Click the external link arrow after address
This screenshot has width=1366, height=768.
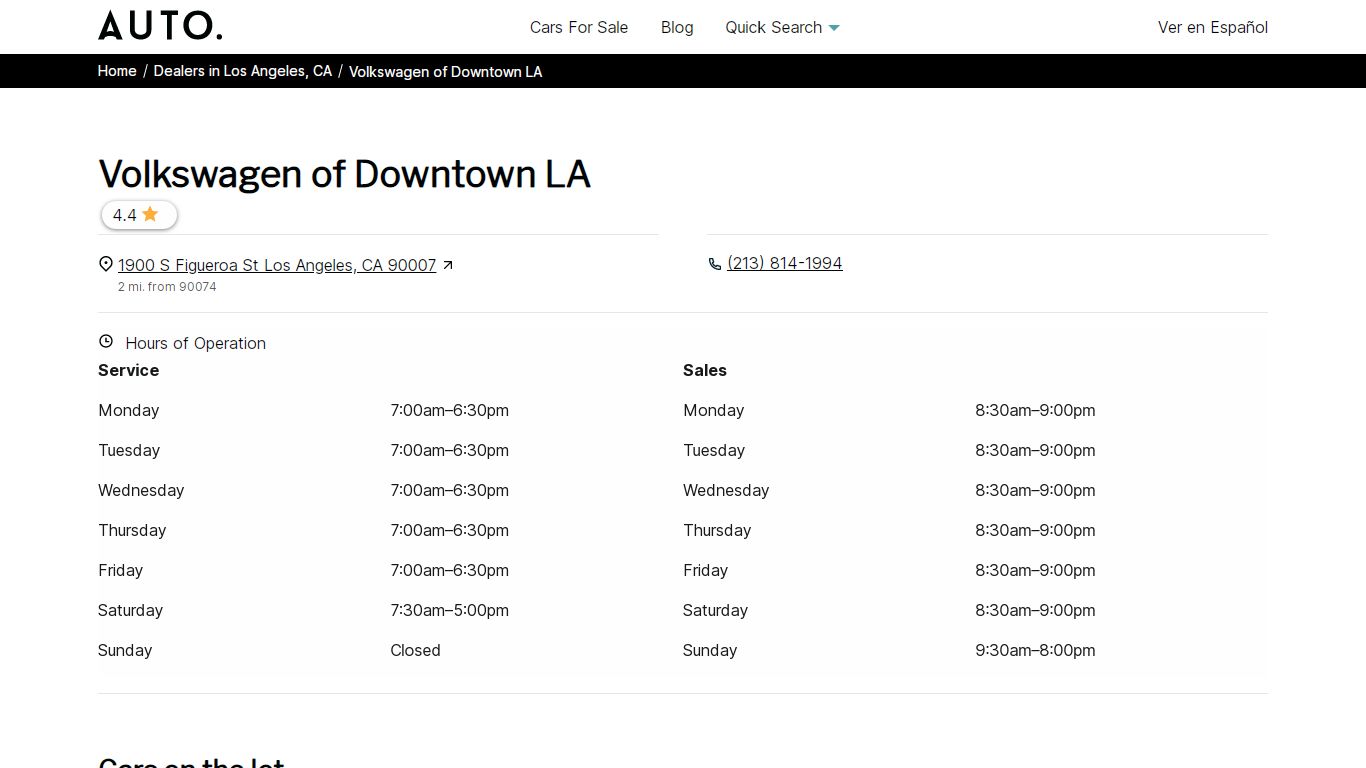[448, 265]
